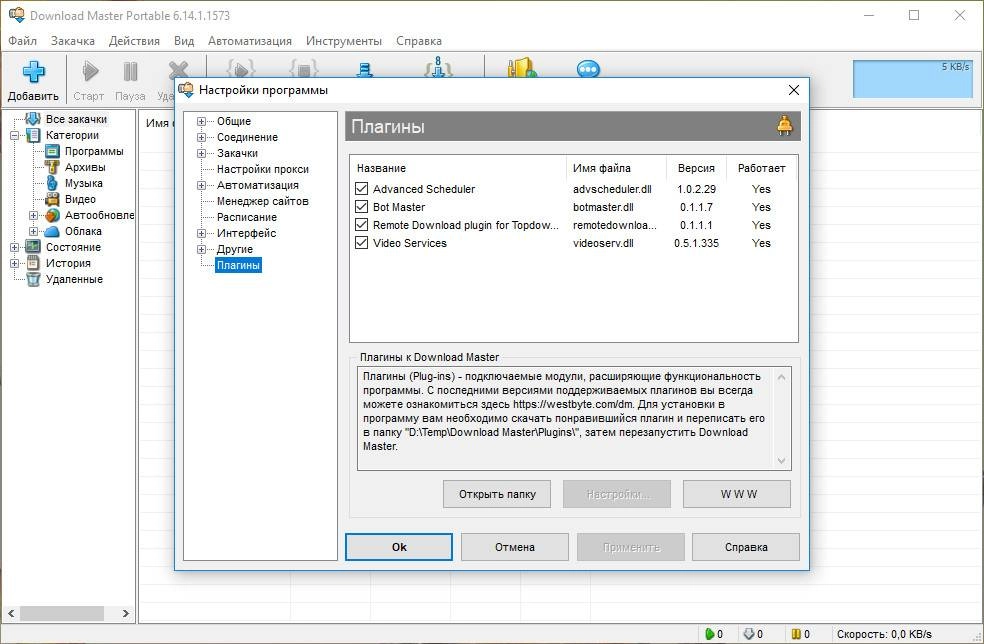Click the Добавить plus icon in toolbar
This screenshot has width=984, height=644.
point(33,71)
